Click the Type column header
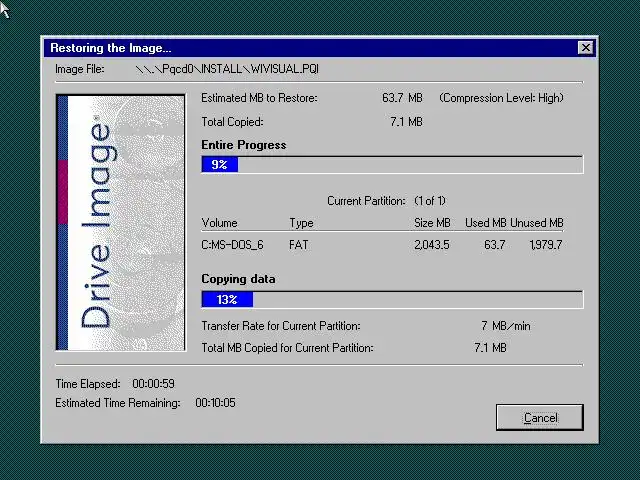Image resolution: width=640 pixels, height=480 pixels. 301,223
